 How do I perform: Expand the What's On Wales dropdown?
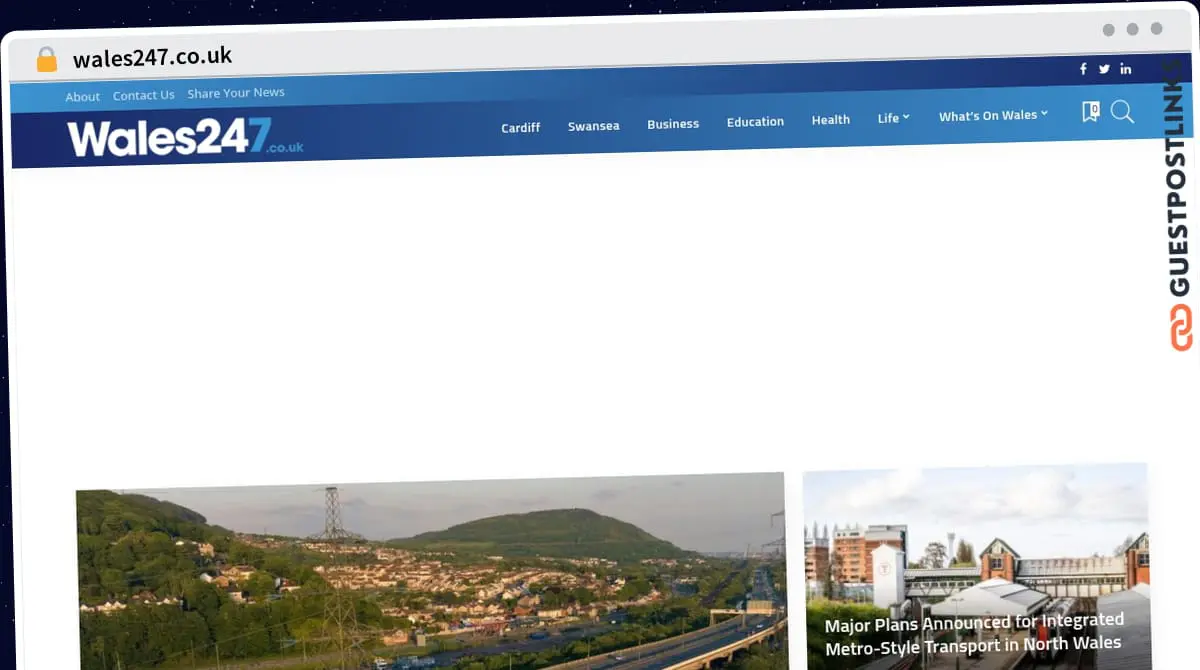point(993,116)
